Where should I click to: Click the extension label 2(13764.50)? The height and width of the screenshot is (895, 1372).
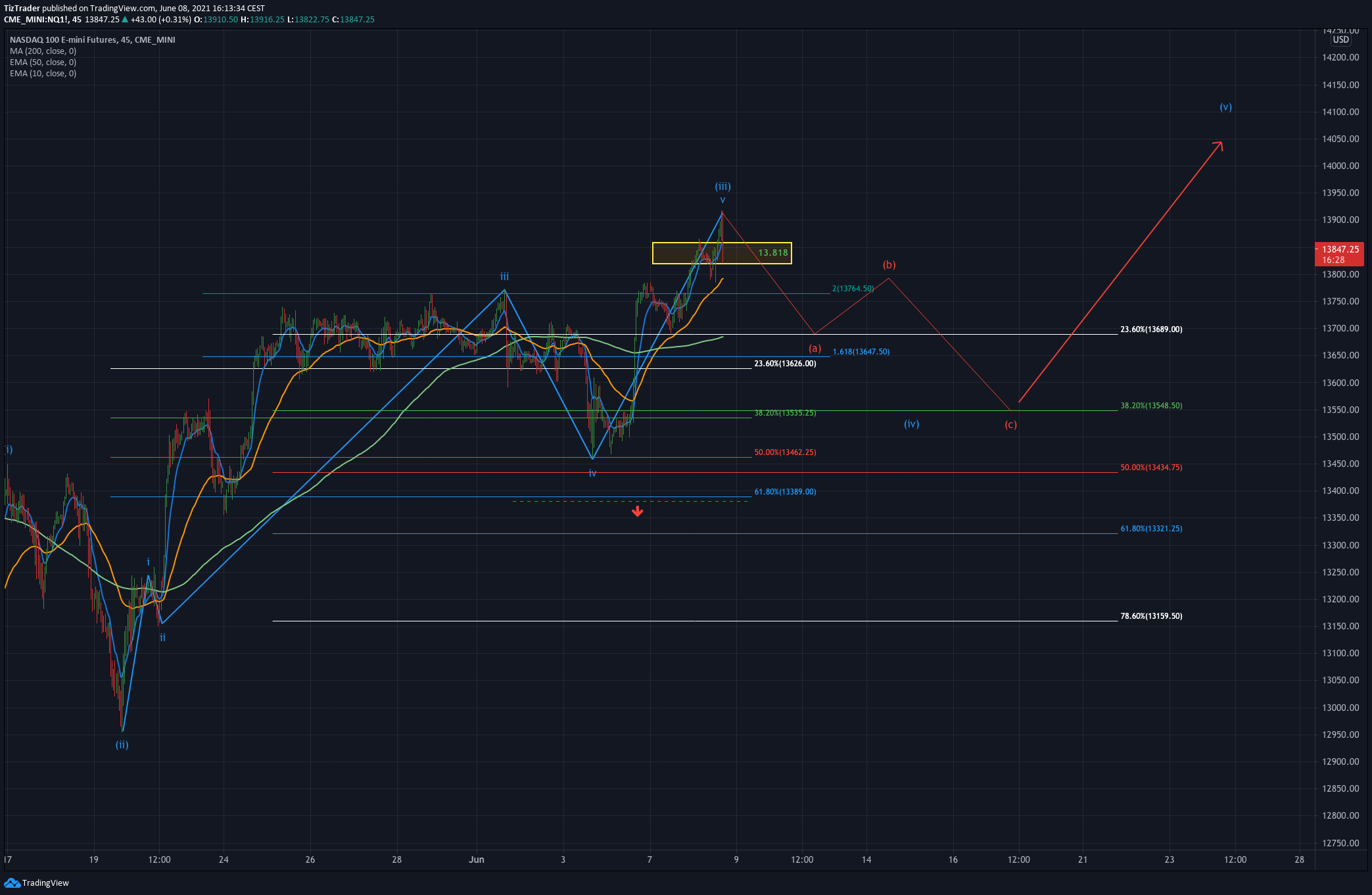tap(853, 289)
